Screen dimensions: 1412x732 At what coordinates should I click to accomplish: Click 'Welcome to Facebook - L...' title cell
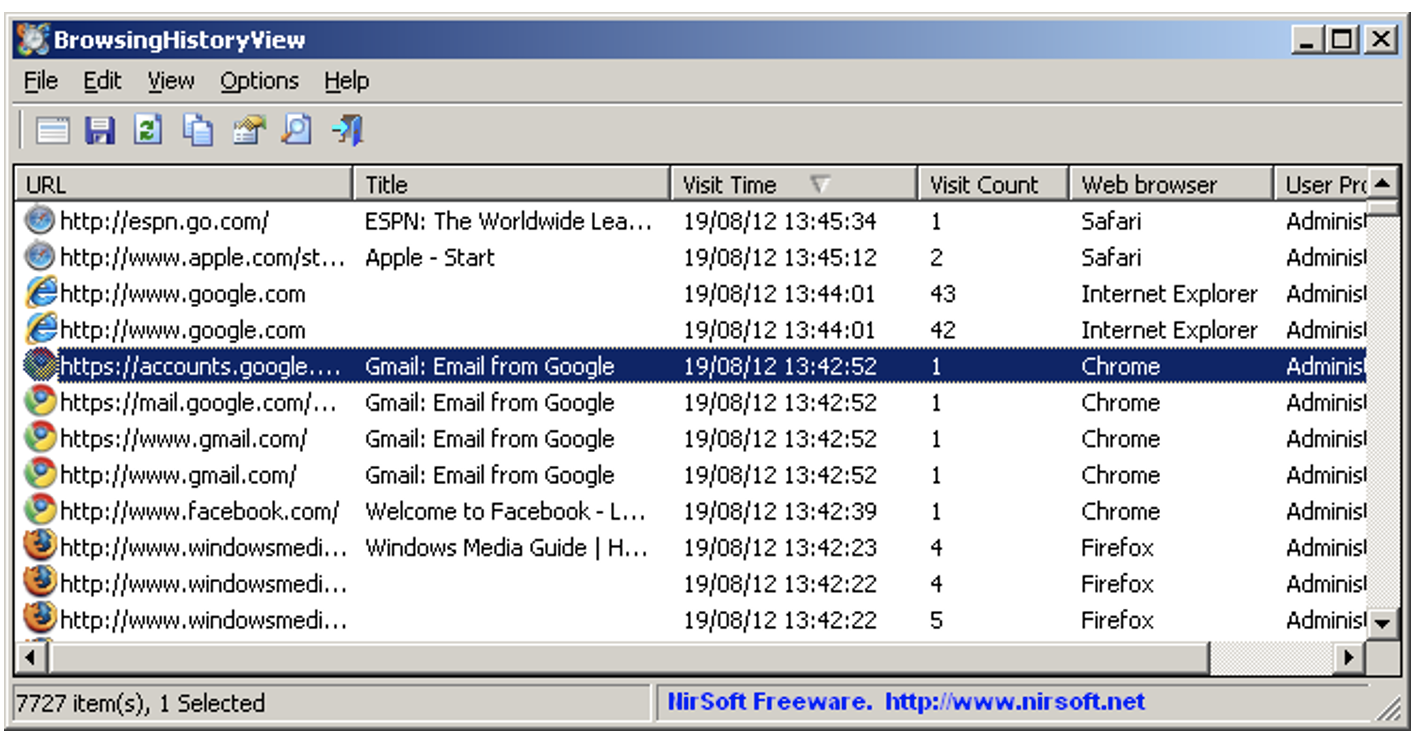click(505, 511)
